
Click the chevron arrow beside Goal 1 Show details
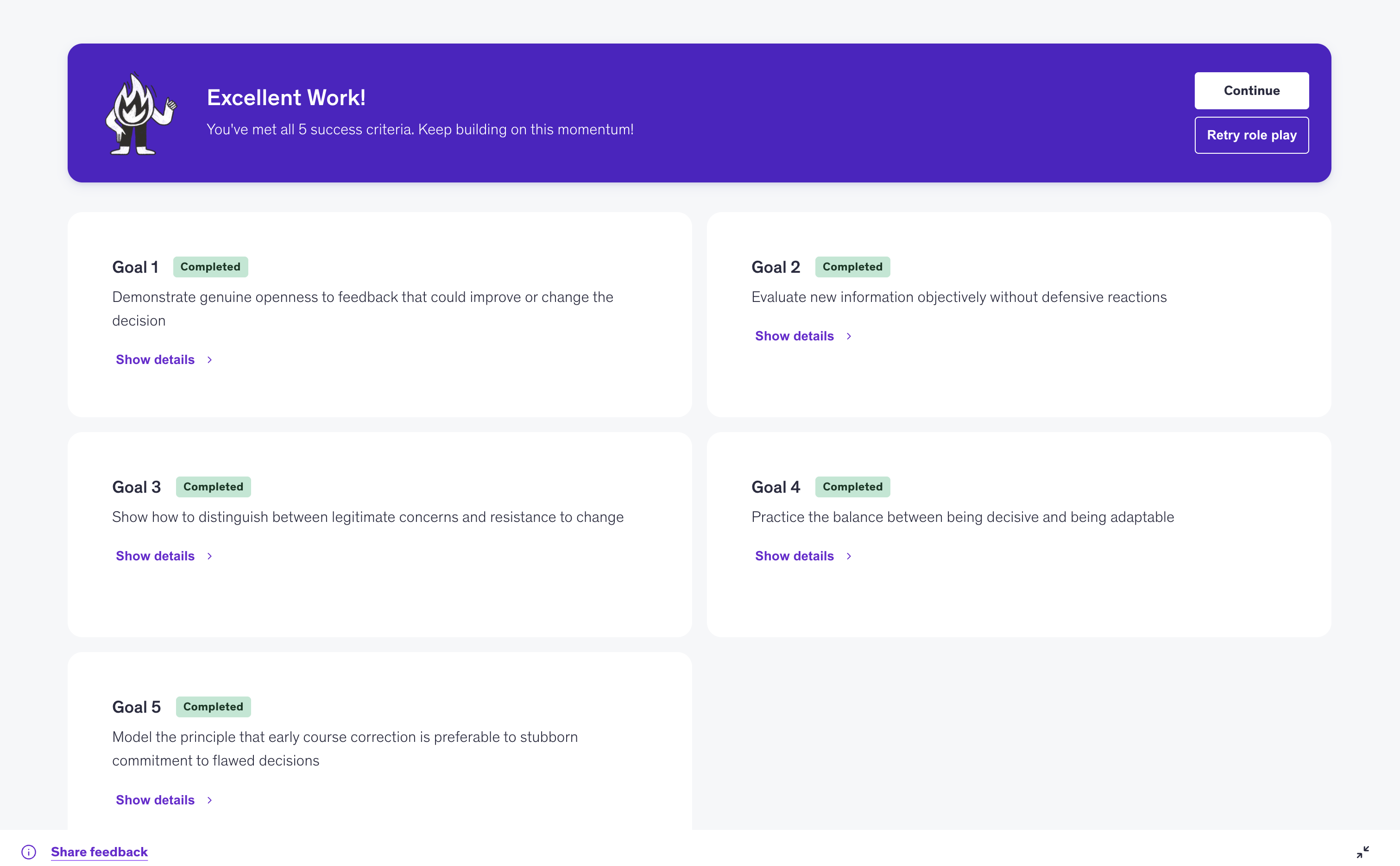pos(210,360)
